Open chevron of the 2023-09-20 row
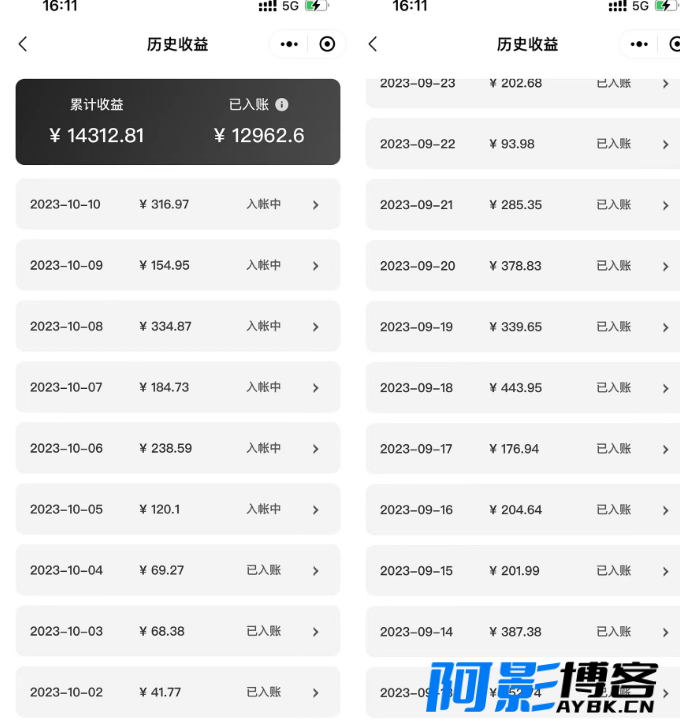This screenshot has width=680, height=723. 665,267
